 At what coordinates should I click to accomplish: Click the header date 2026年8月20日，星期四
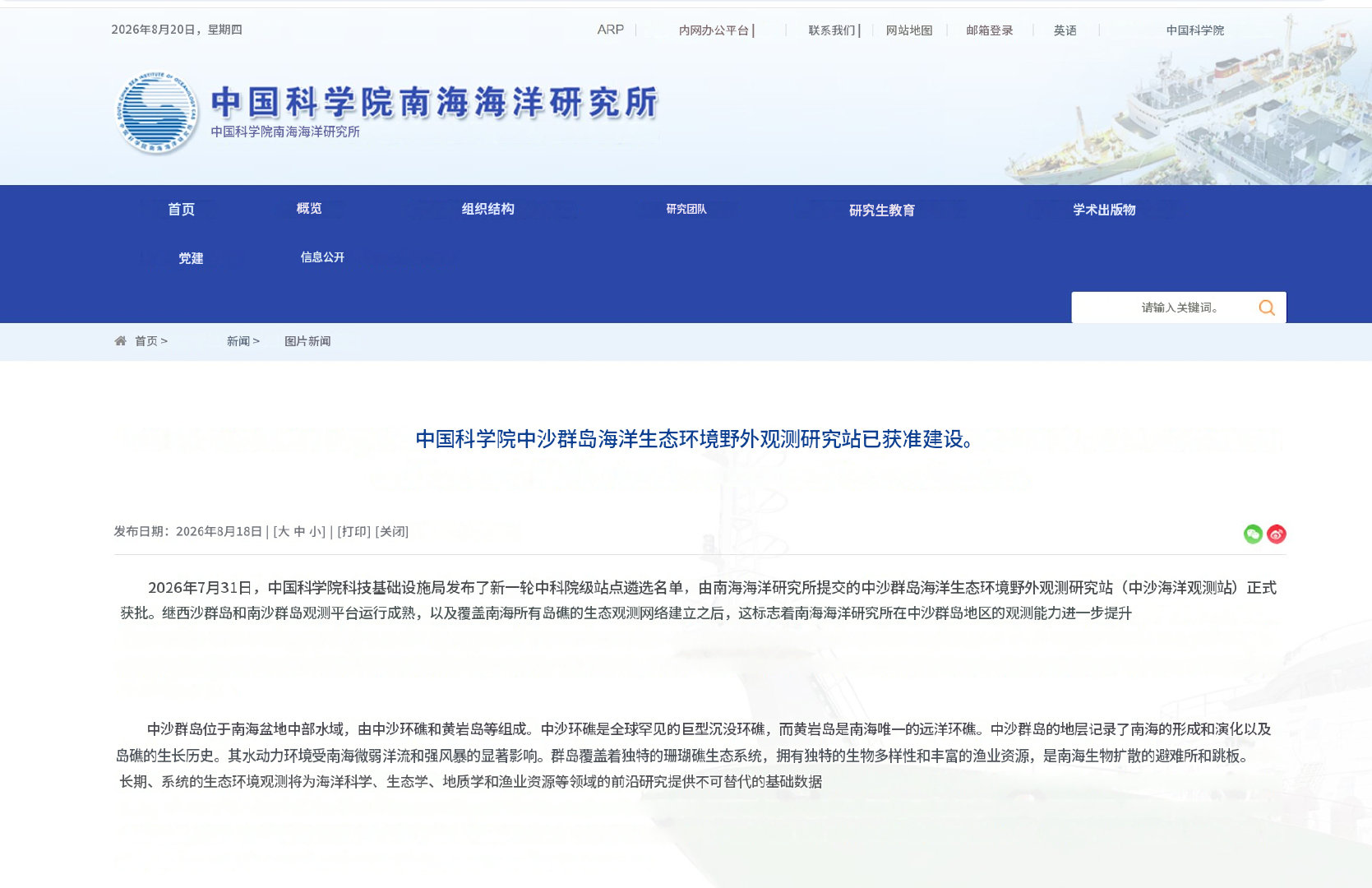(x=177, y=30)
